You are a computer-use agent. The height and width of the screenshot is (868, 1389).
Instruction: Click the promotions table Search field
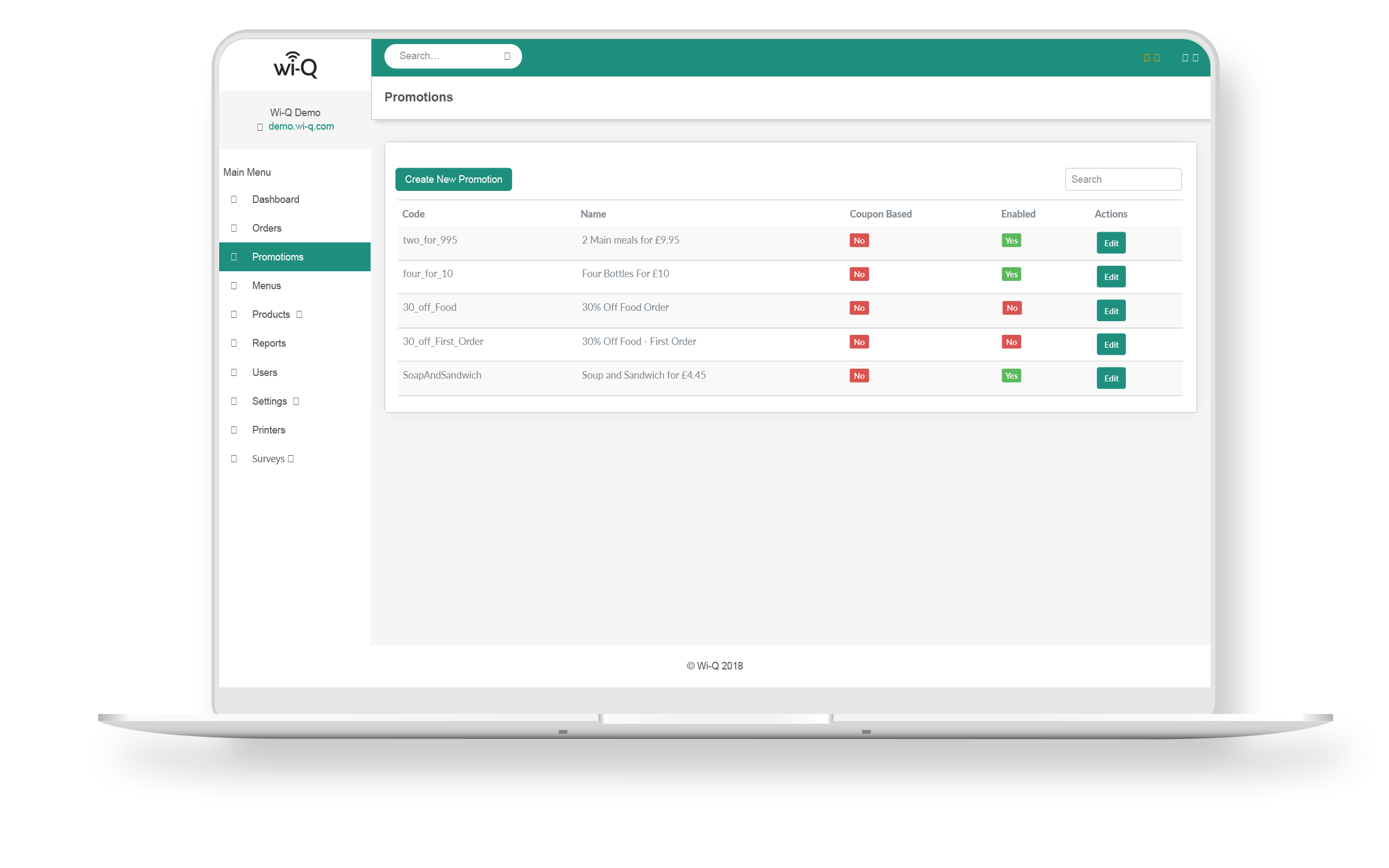point(1123,178)
